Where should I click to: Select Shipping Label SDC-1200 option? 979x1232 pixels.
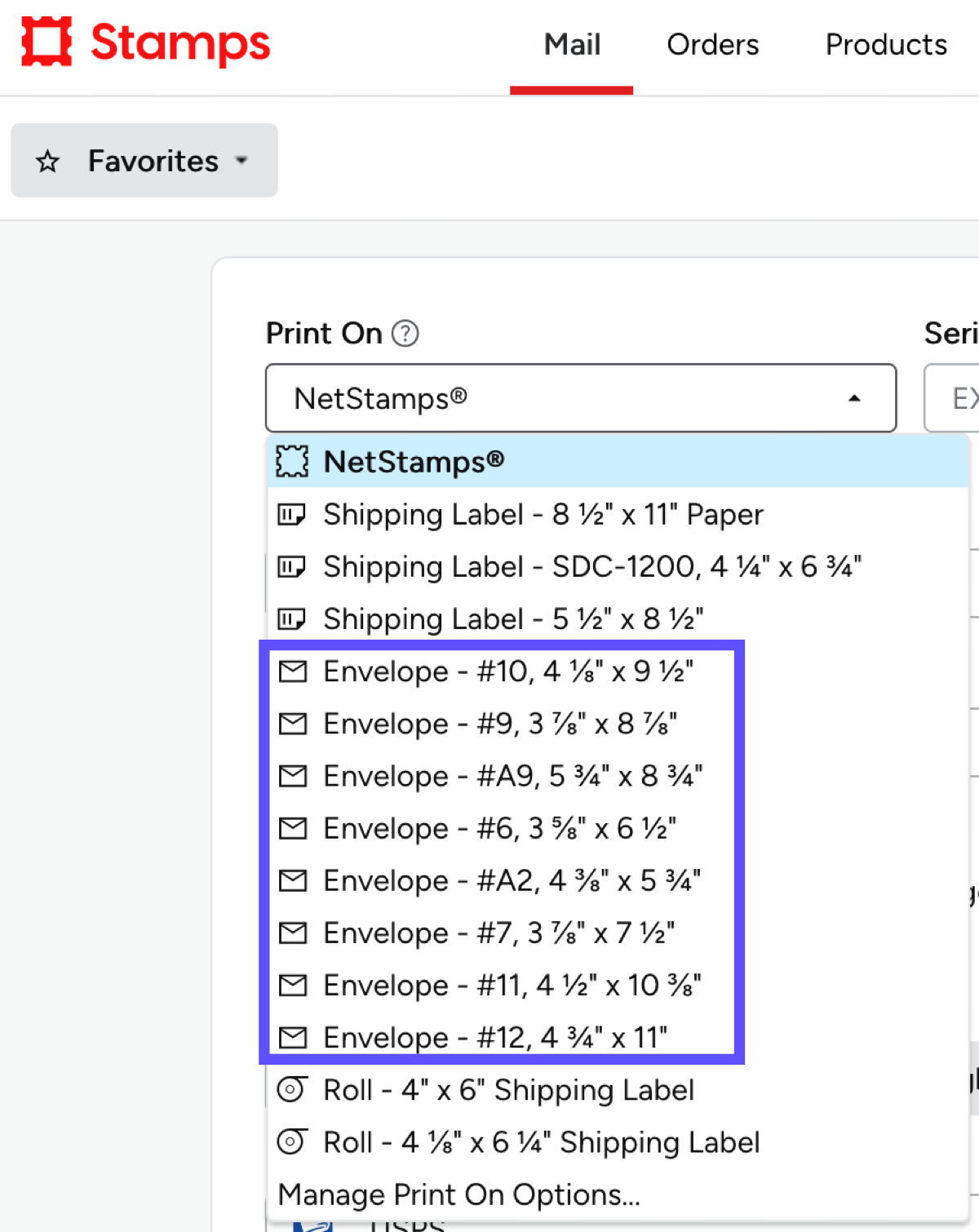coord(618,567)
